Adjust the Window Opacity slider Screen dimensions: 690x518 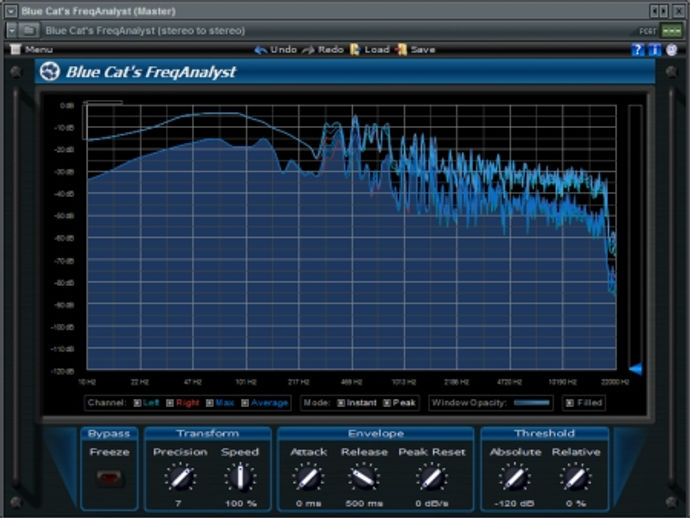(x=532, y=403)
